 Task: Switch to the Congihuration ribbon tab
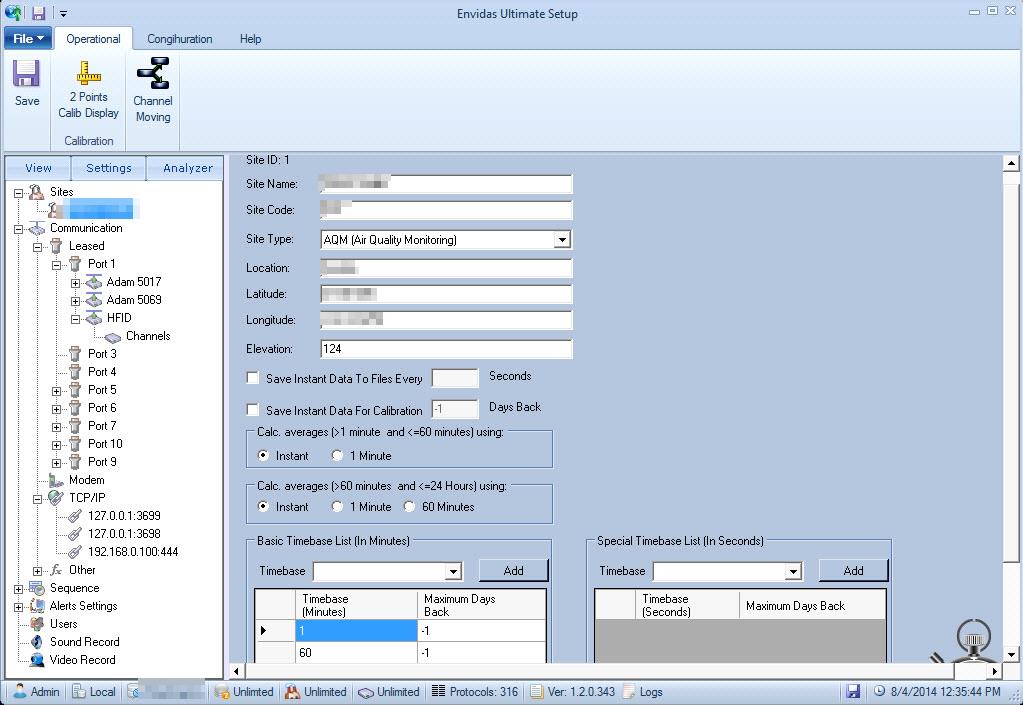click(180, 39)
